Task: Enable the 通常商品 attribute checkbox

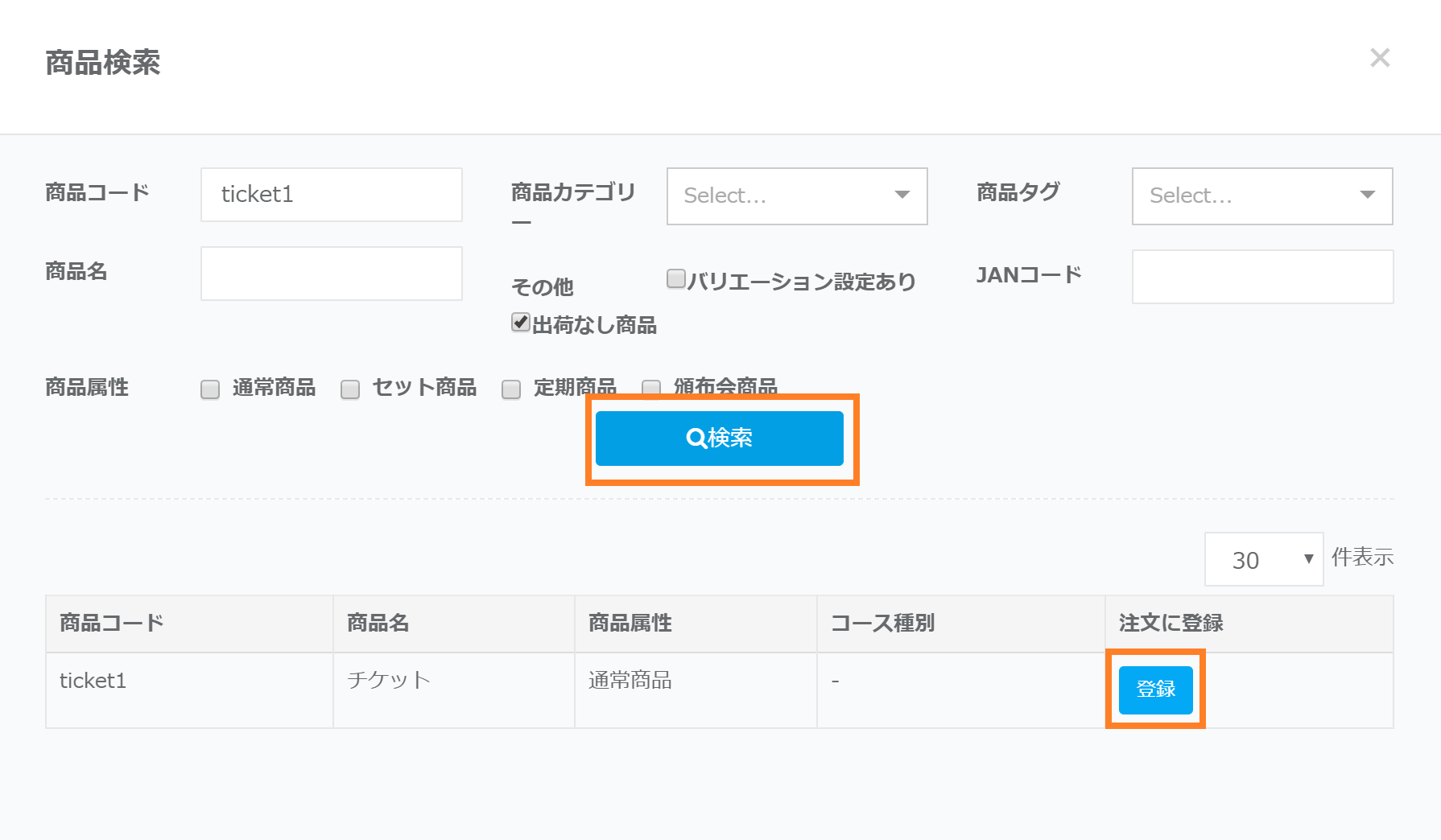Action: (x=210, y=389)
